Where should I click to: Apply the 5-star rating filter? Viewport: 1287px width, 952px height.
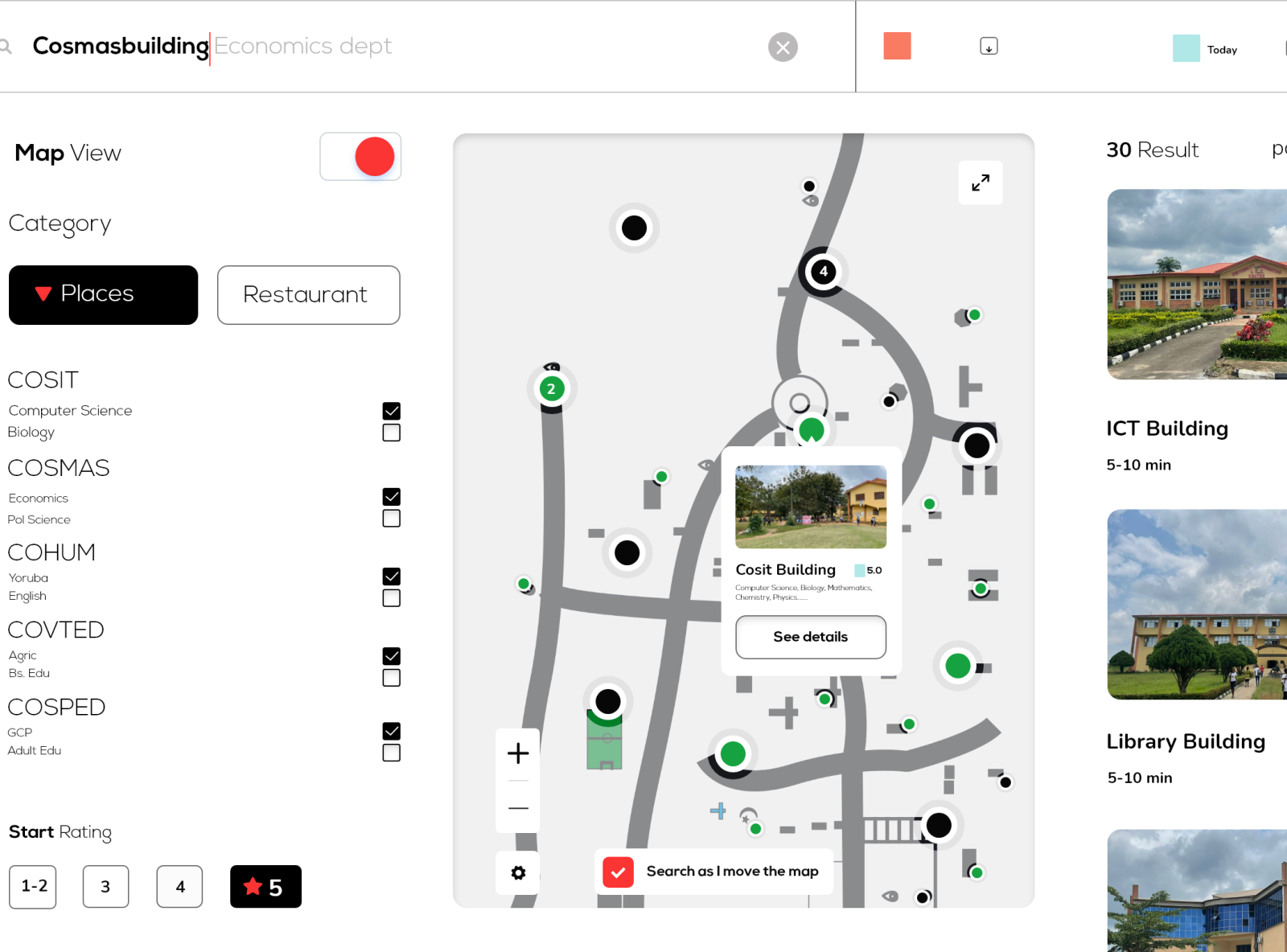[x=265, y=886]
